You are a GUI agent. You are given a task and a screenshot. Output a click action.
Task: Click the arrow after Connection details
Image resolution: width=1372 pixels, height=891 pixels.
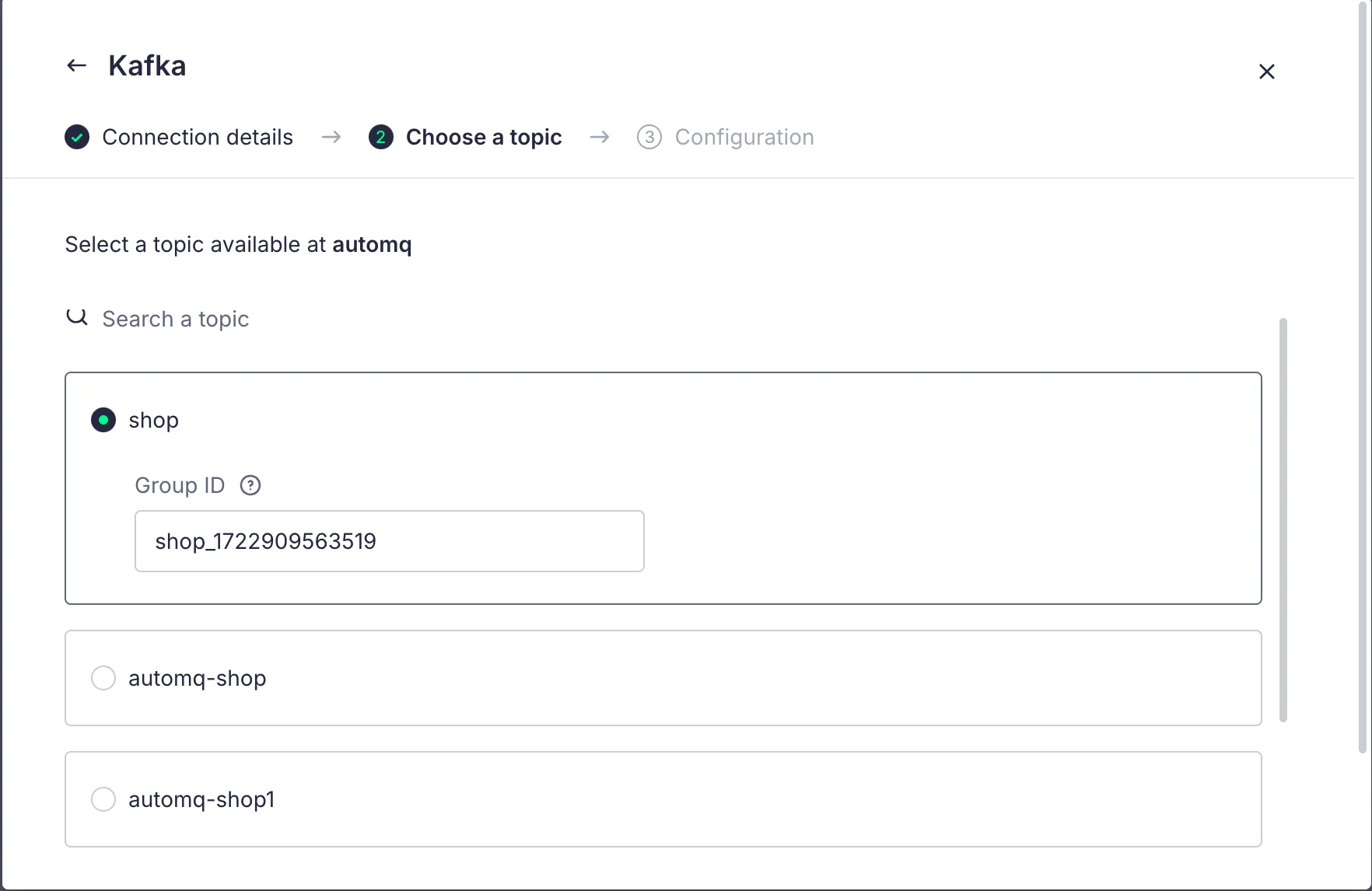[x=331, y=138]
